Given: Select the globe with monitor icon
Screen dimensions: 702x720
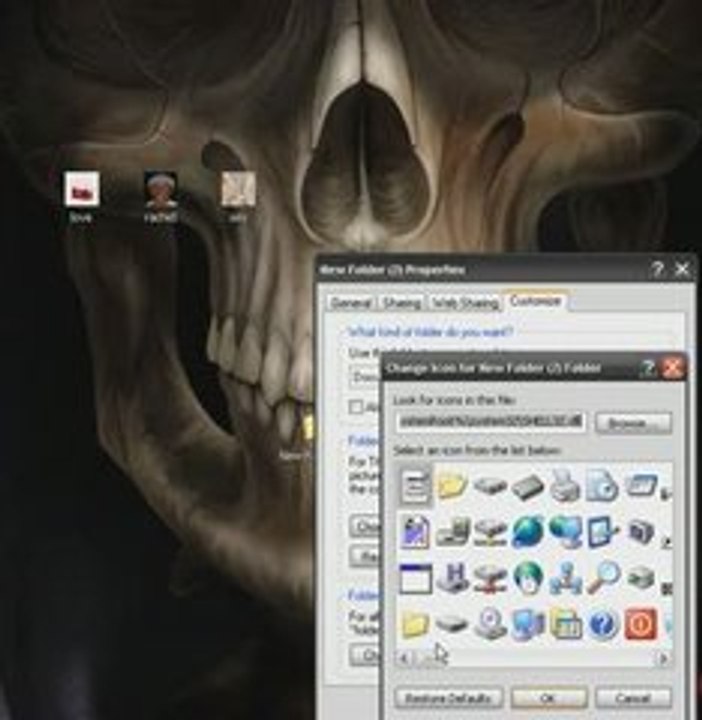Looking at the screenshot, I should [566, 532].
